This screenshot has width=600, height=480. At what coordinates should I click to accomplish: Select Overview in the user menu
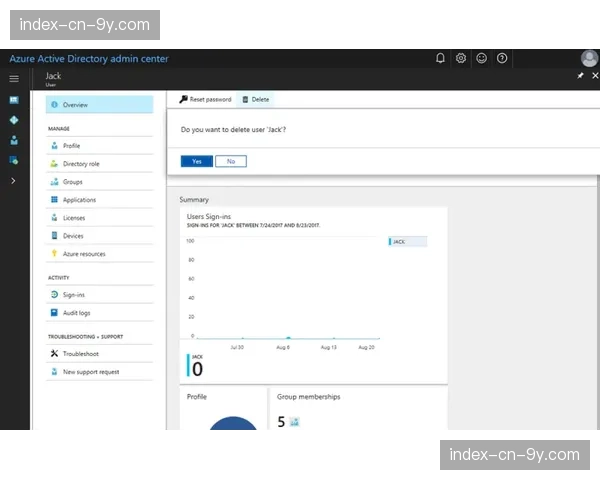coord(99,104)
